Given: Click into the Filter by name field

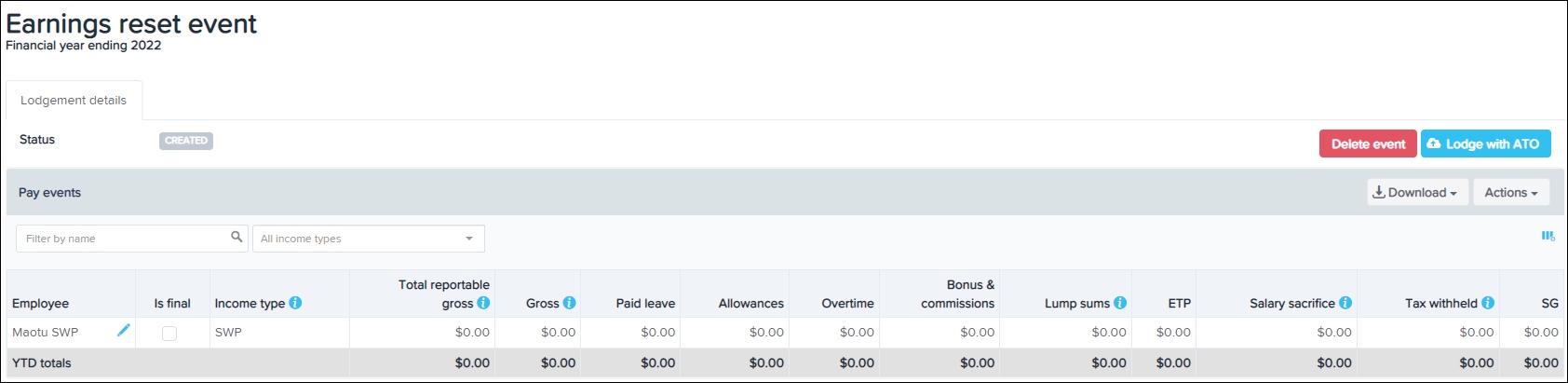Looking at the screenshot, I should click(121, 239).
